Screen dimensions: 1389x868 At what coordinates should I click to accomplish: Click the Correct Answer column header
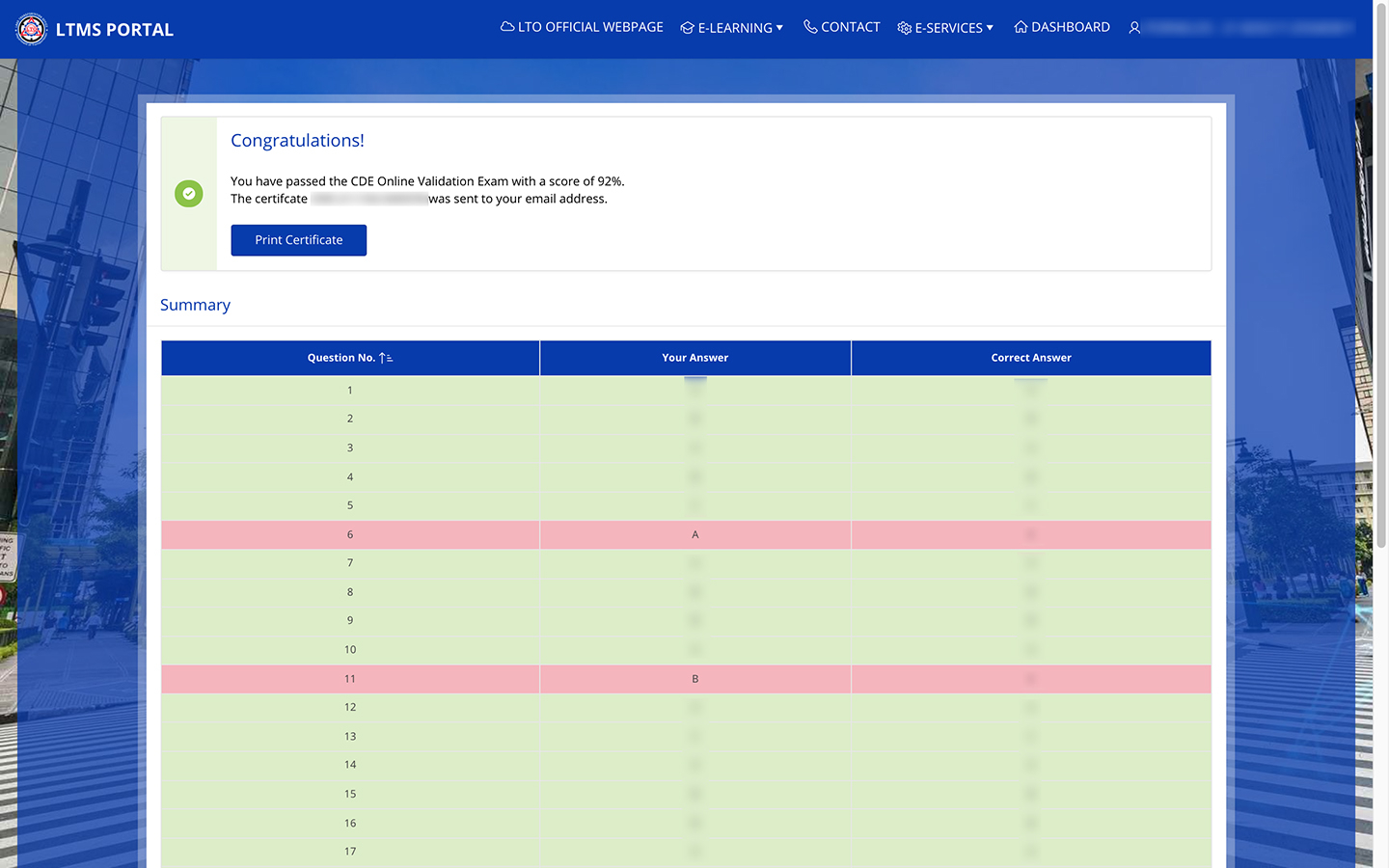pyautogui.click(x=1030, y=358)
